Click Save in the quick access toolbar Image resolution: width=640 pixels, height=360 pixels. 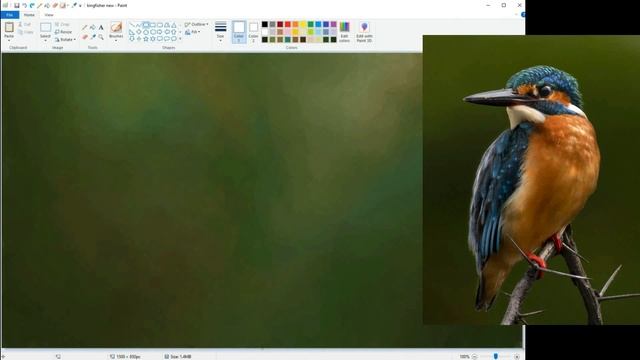[x=17, y=5]
